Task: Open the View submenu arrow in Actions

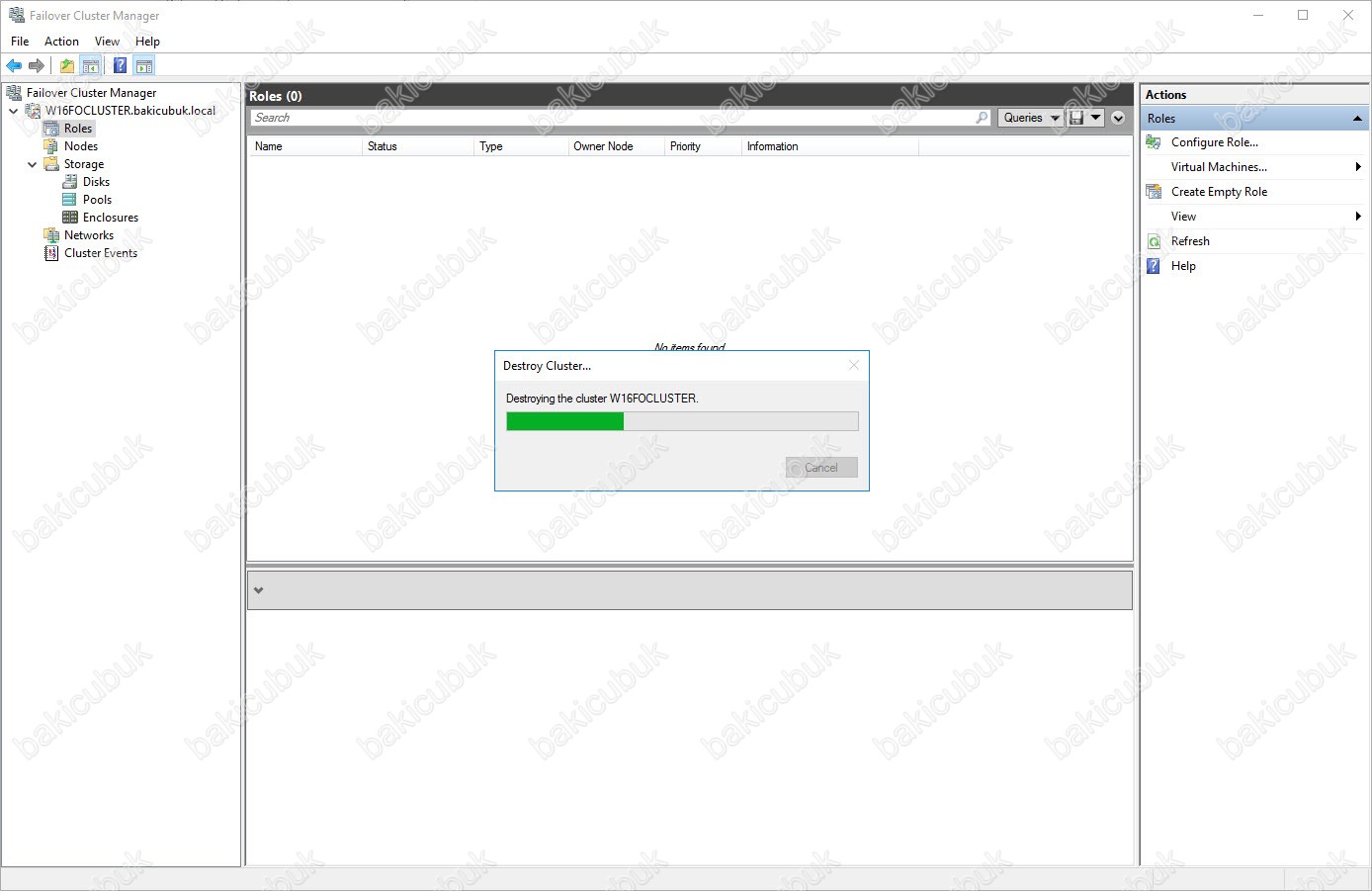Action: coord(1358,217)
